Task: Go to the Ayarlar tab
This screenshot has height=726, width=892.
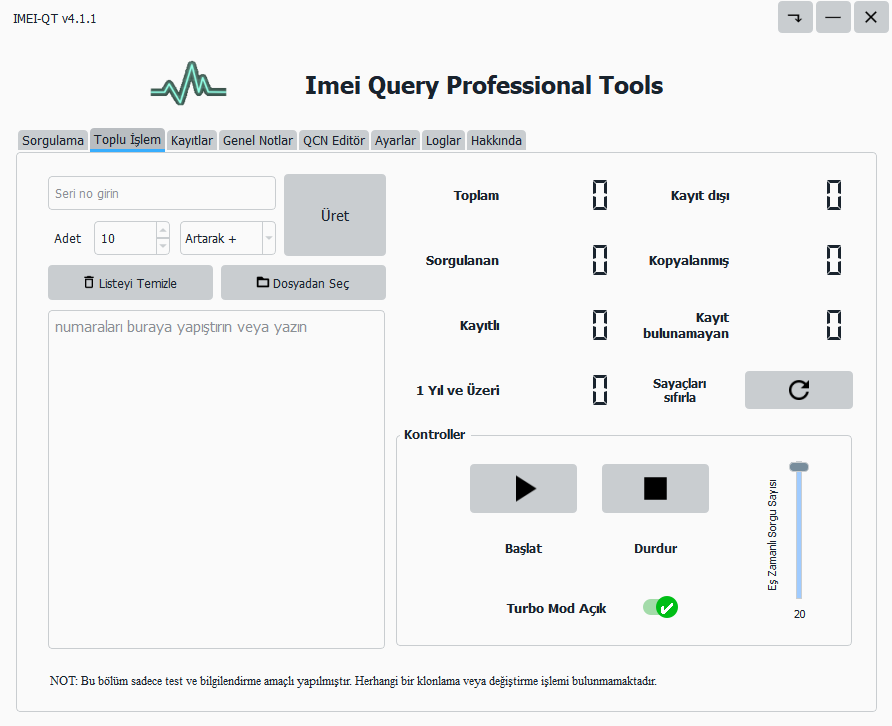Action: click(395, 141)
